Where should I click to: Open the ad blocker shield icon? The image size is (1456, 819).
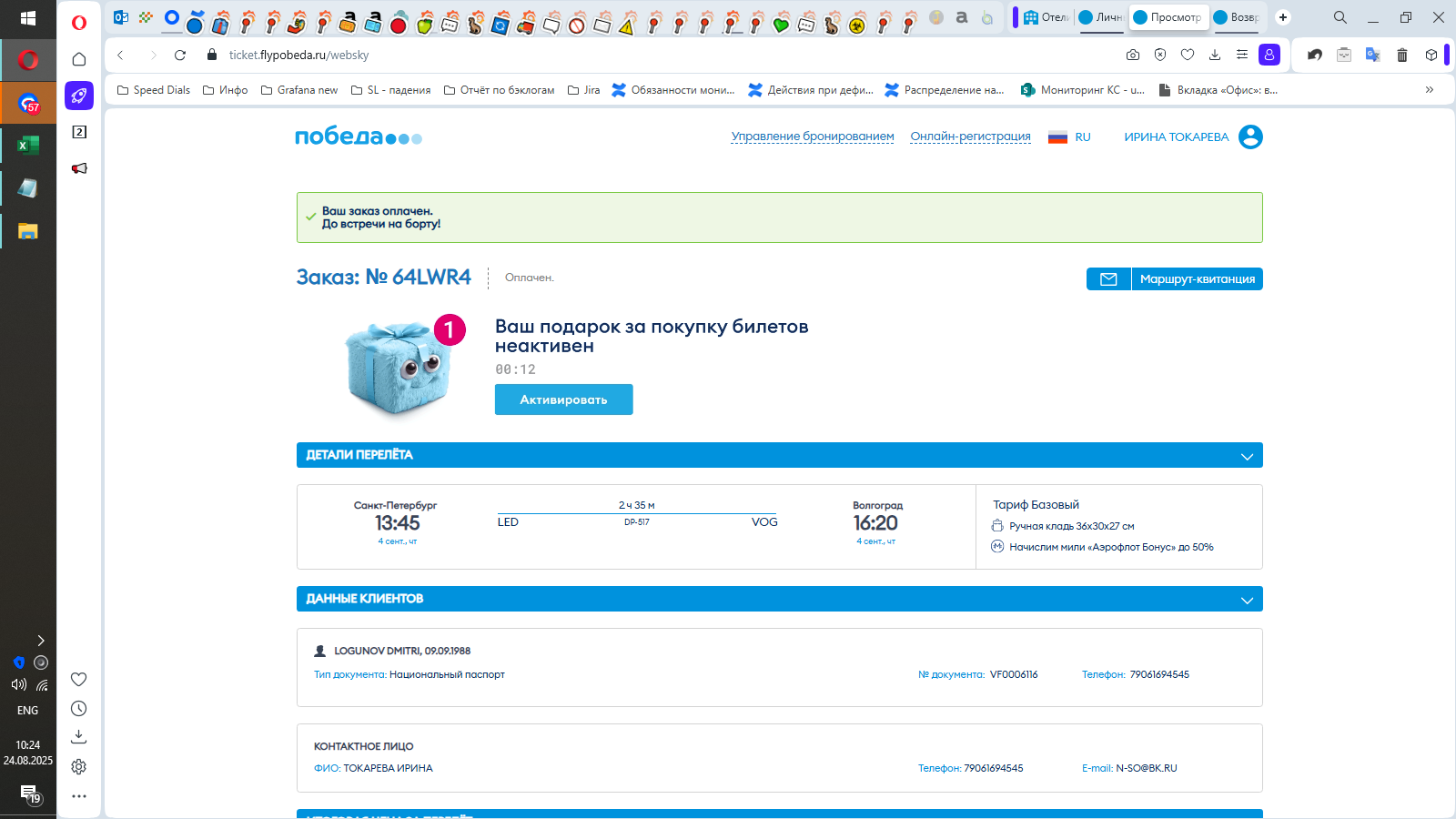coord(1160,56)
